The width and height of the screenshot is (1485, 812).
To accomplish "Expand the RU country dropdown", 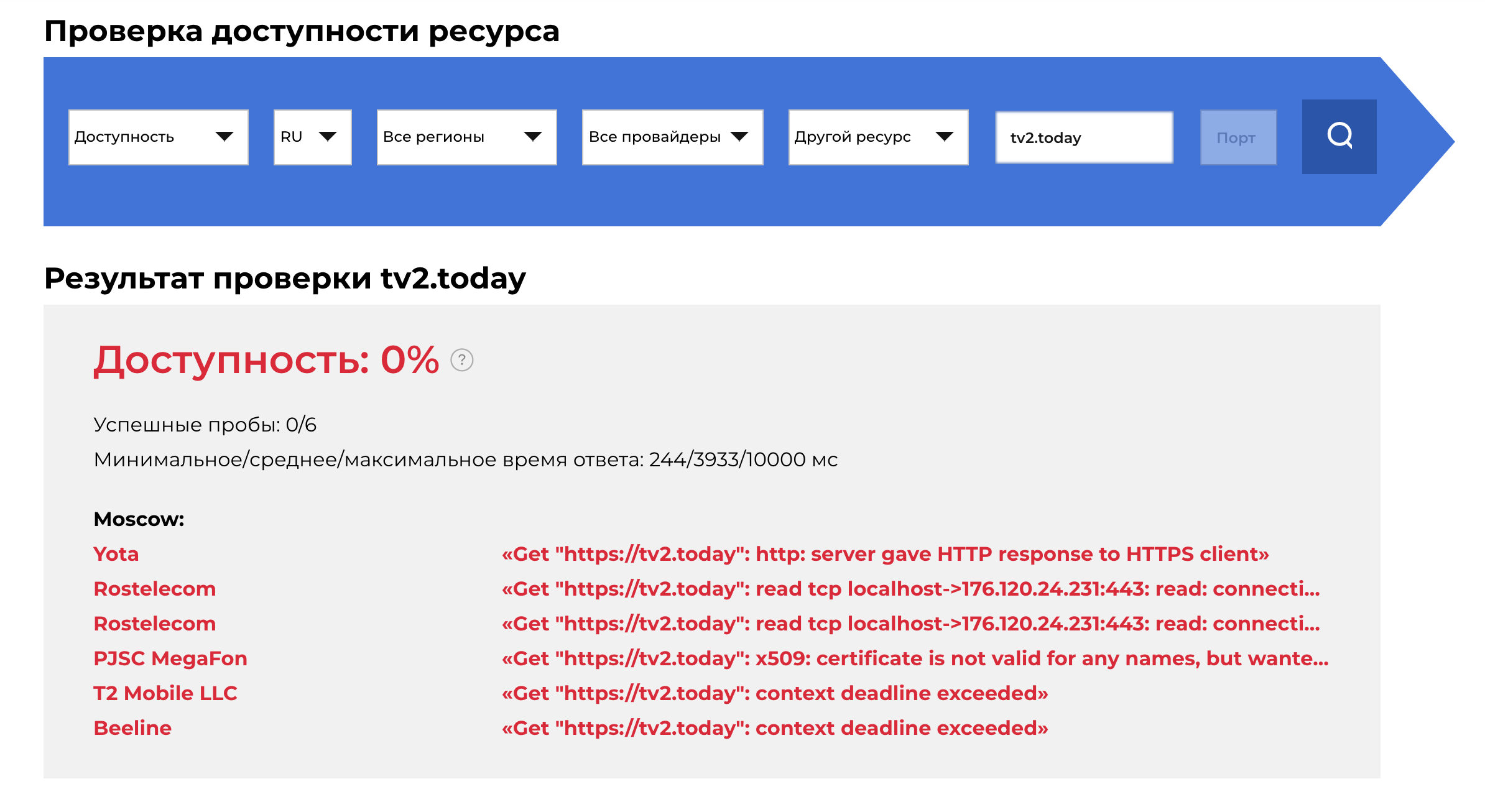I will click(x=313, y=137).
